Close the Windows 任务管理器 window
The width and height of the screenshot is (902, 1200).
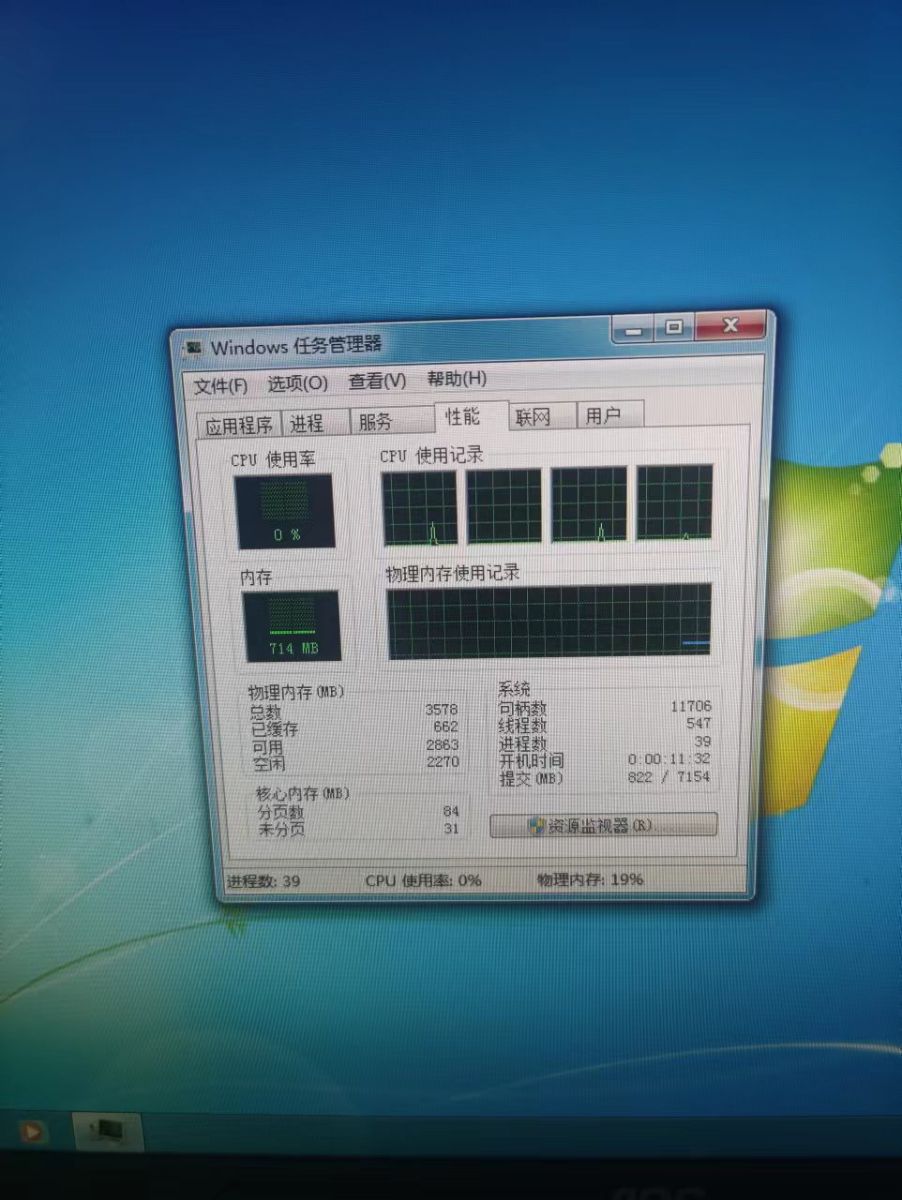pos(729,326)
